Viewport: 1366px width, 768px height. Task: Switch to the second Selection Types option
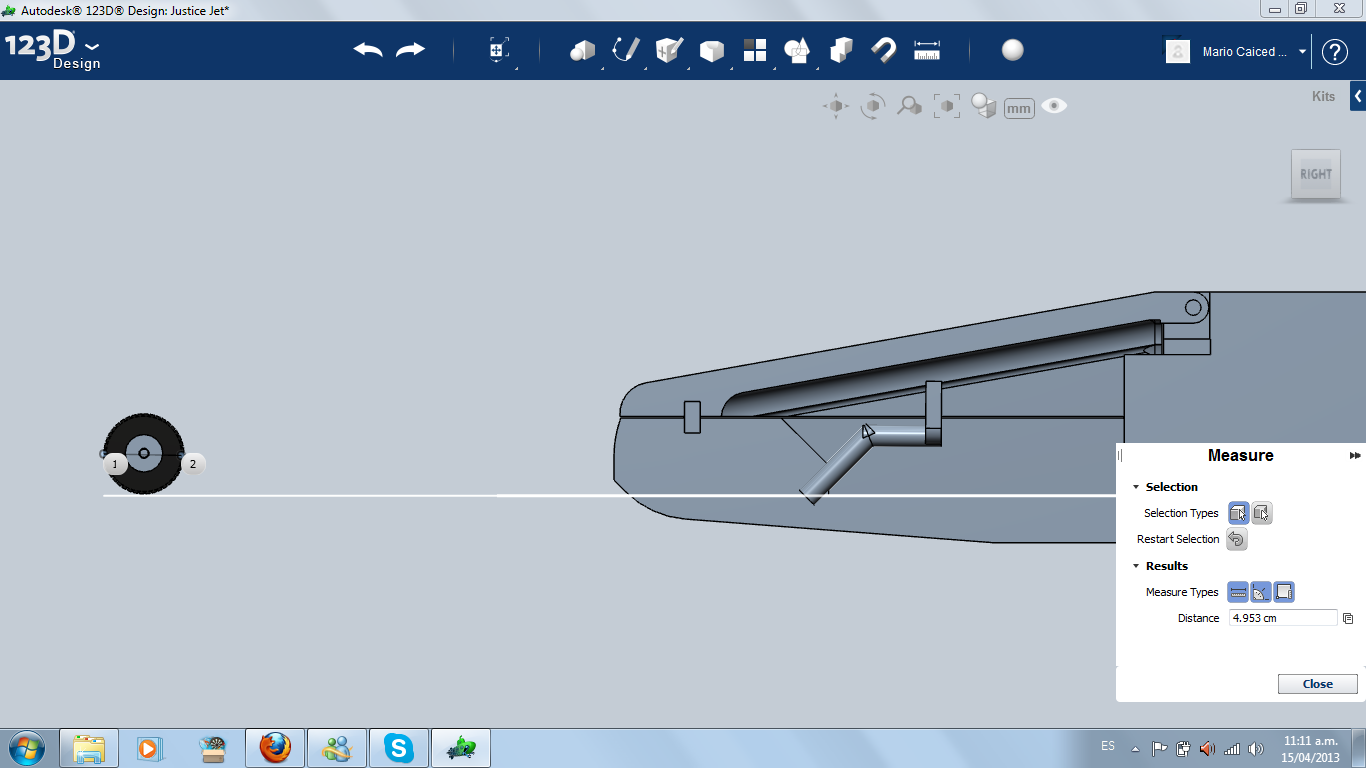tap(1262, 513)
